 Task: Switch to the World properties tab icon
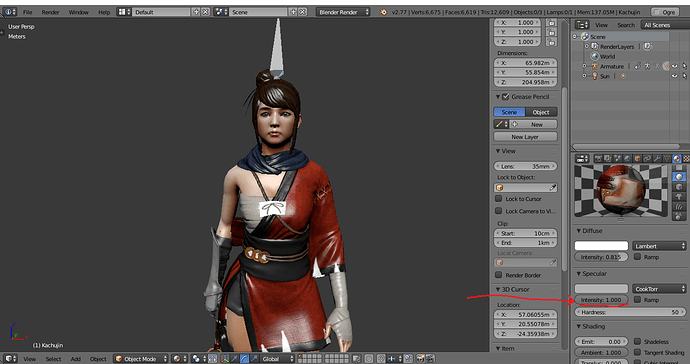coord(628,159)
